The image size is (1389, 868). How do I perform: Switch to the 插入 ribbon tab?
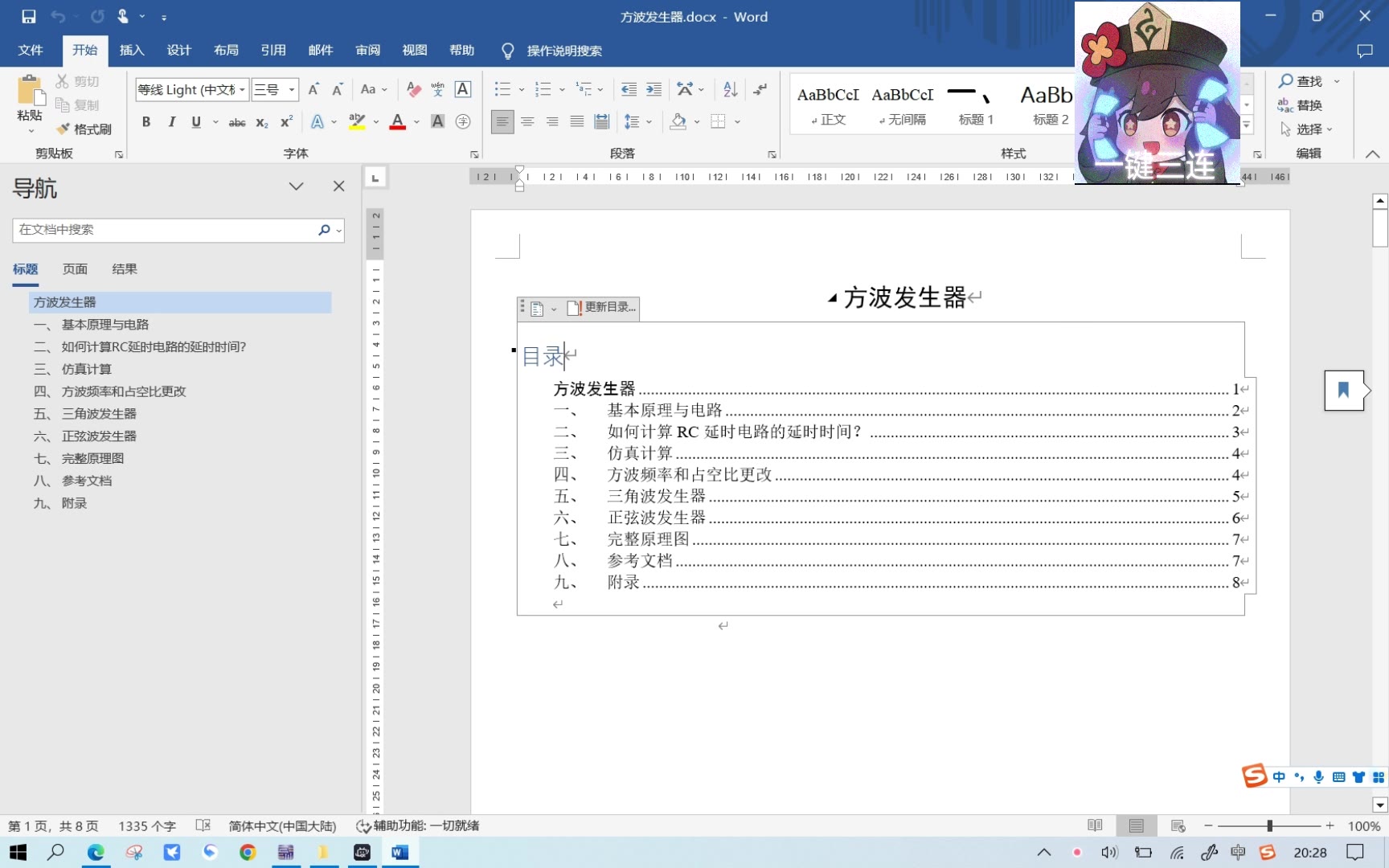[131, 50]
